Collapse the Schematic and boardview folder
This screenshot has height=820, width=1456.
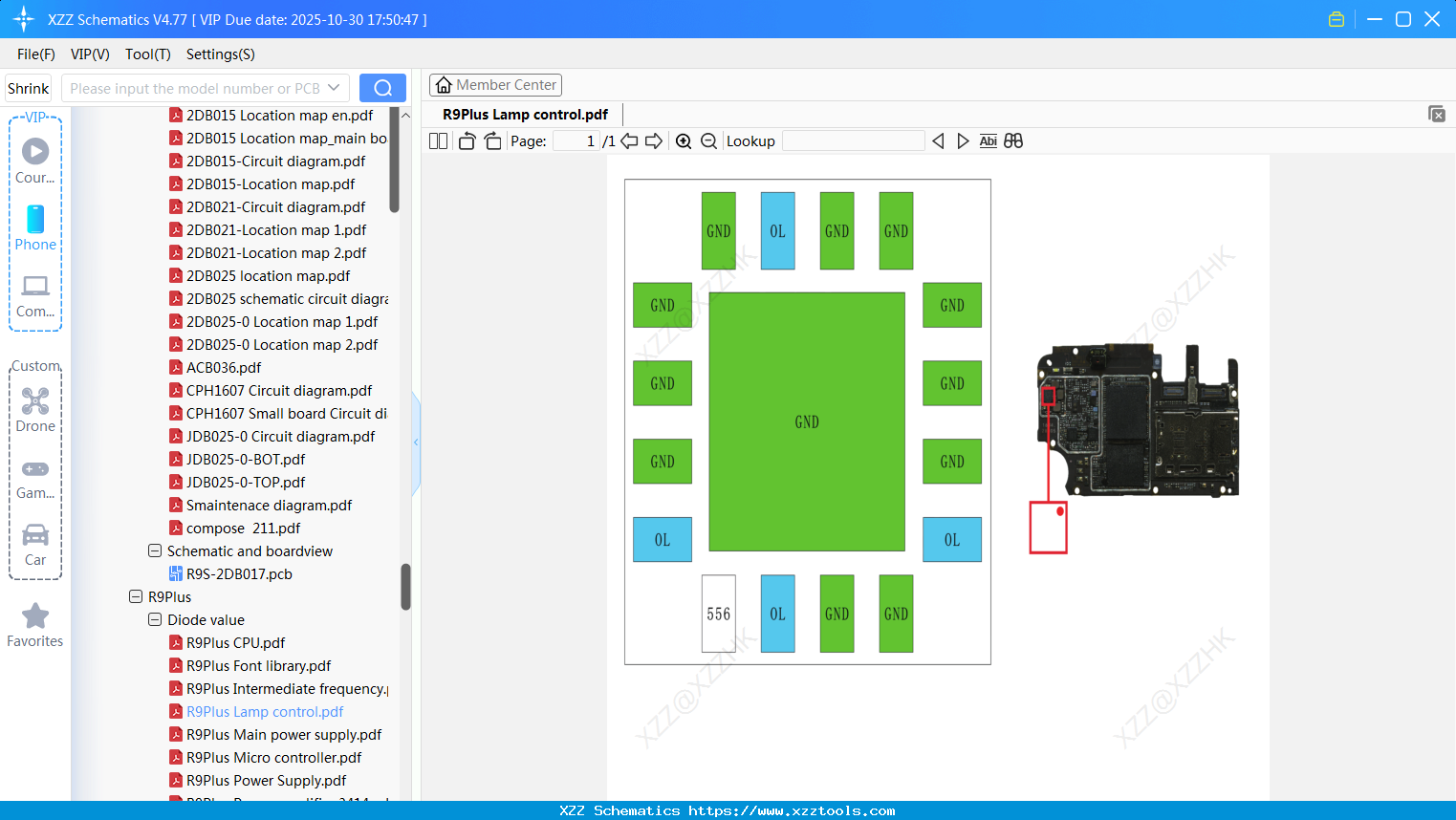pyautogui.click(x=155, y=551)
